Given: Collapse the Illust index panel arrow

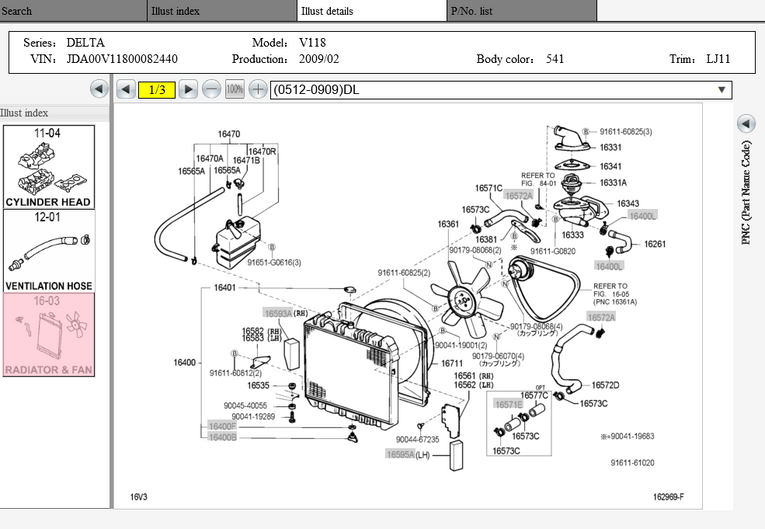Looking at the screenshot, I should tap(98, 90).
